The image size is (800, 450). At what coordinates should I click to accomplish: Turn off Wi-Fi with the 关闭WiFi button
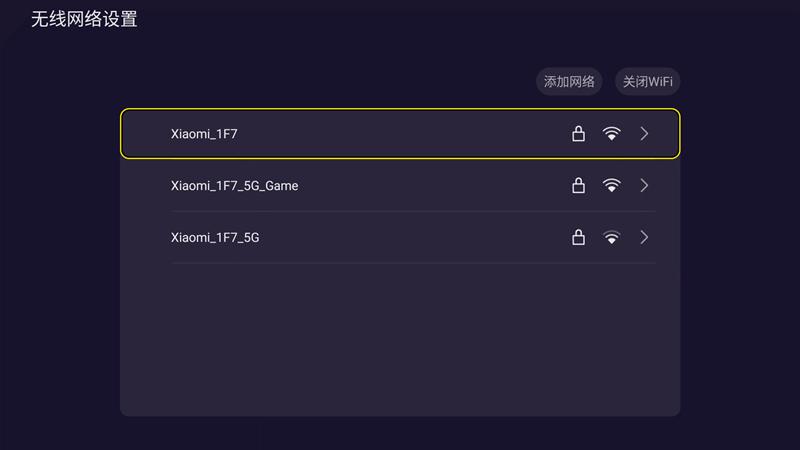tap(647, 82)
